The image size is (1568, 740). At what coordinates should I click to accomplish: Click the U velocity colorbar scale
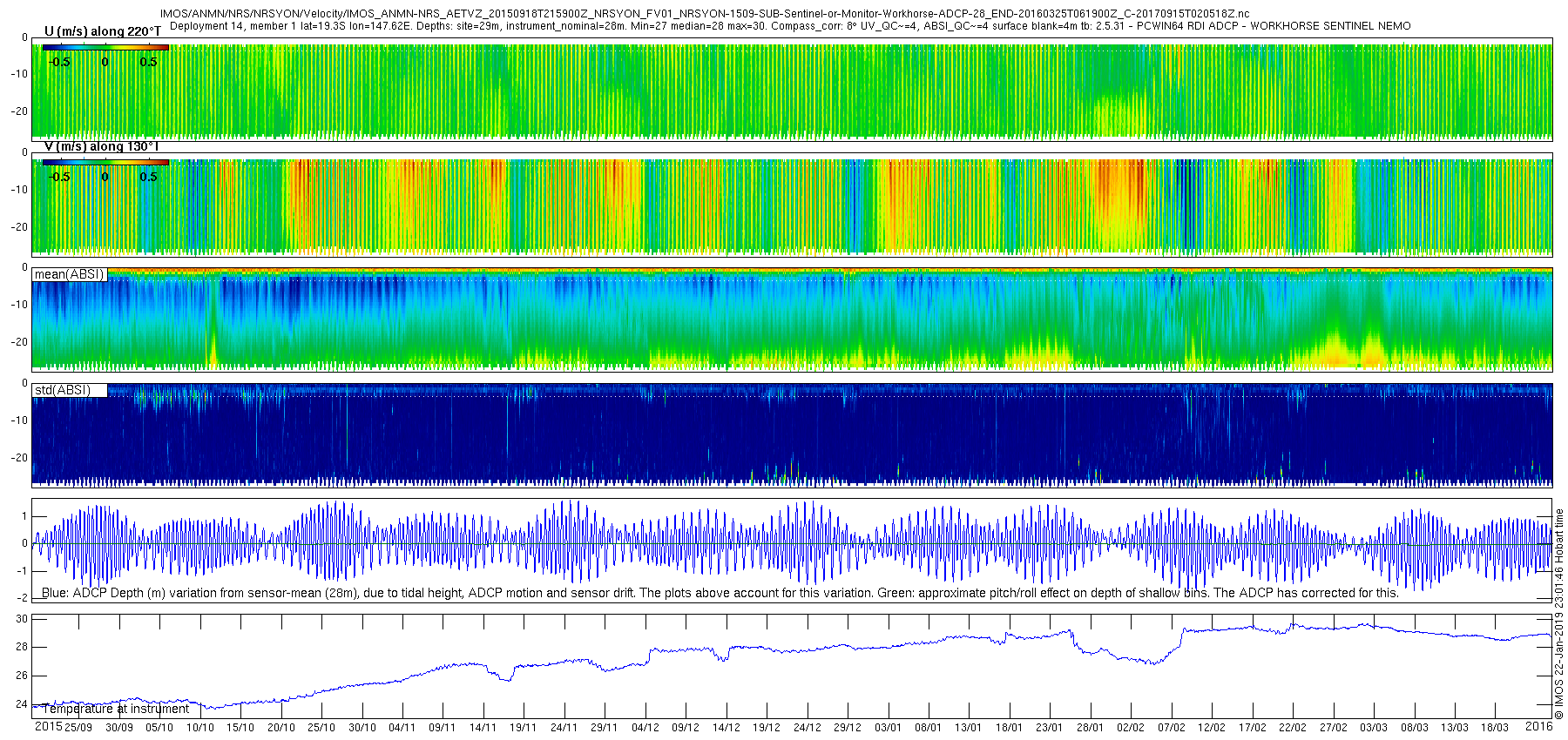(x=105, y=48)
